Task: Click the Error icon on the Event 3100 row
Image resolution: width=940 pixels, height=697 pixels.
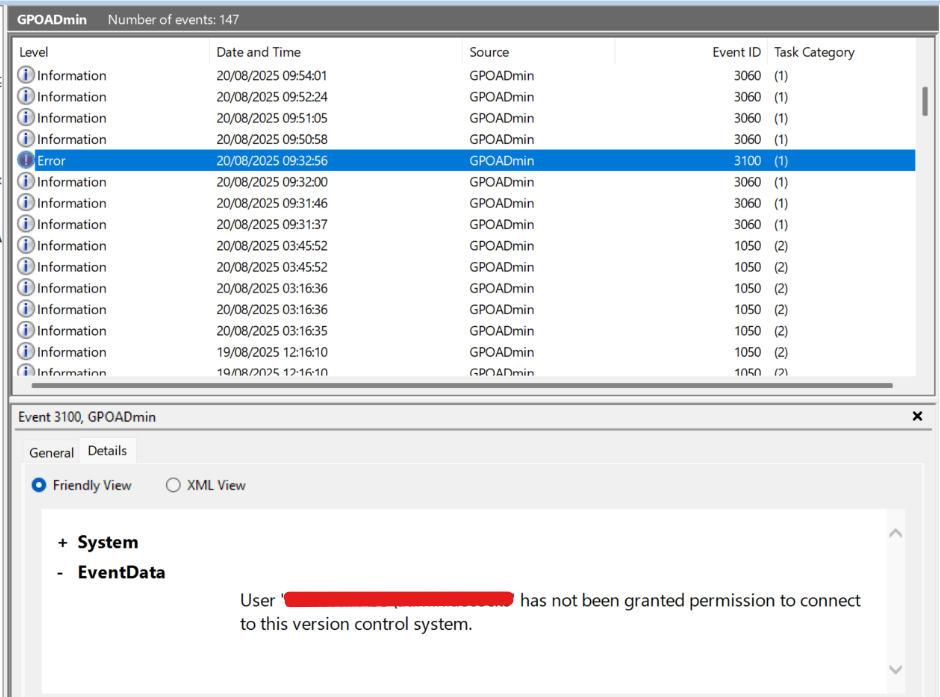Action: coord(25,160)
